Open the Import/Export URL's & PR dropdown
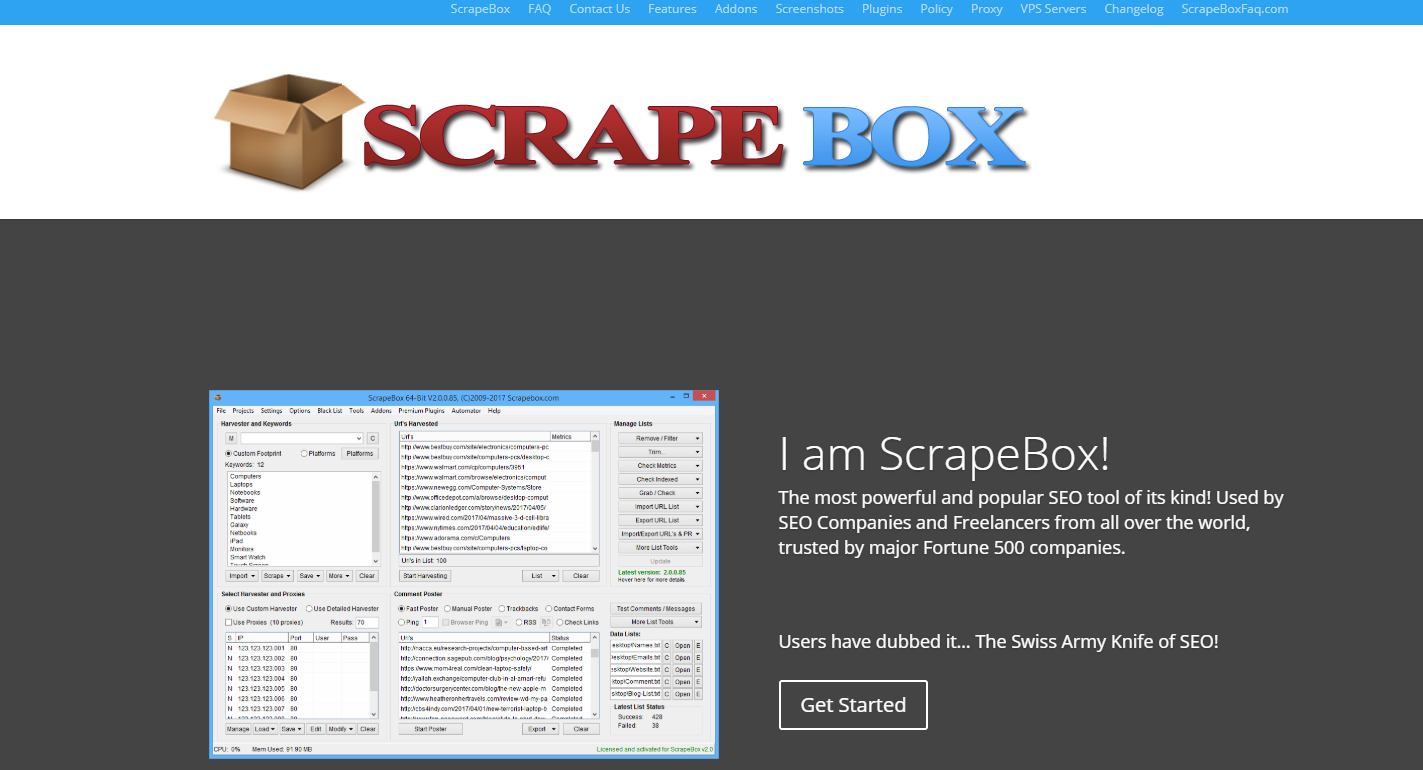 pos(660,534)
